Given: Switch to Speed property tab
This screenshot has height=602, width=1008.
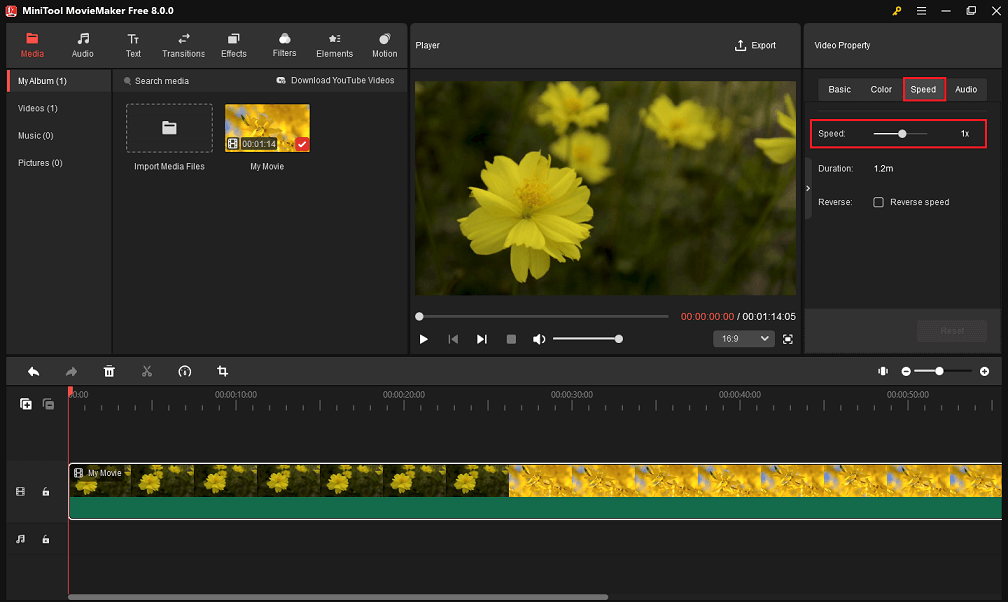Looking at the screenshot, I should pyautogui.click(x=923, y=89).
